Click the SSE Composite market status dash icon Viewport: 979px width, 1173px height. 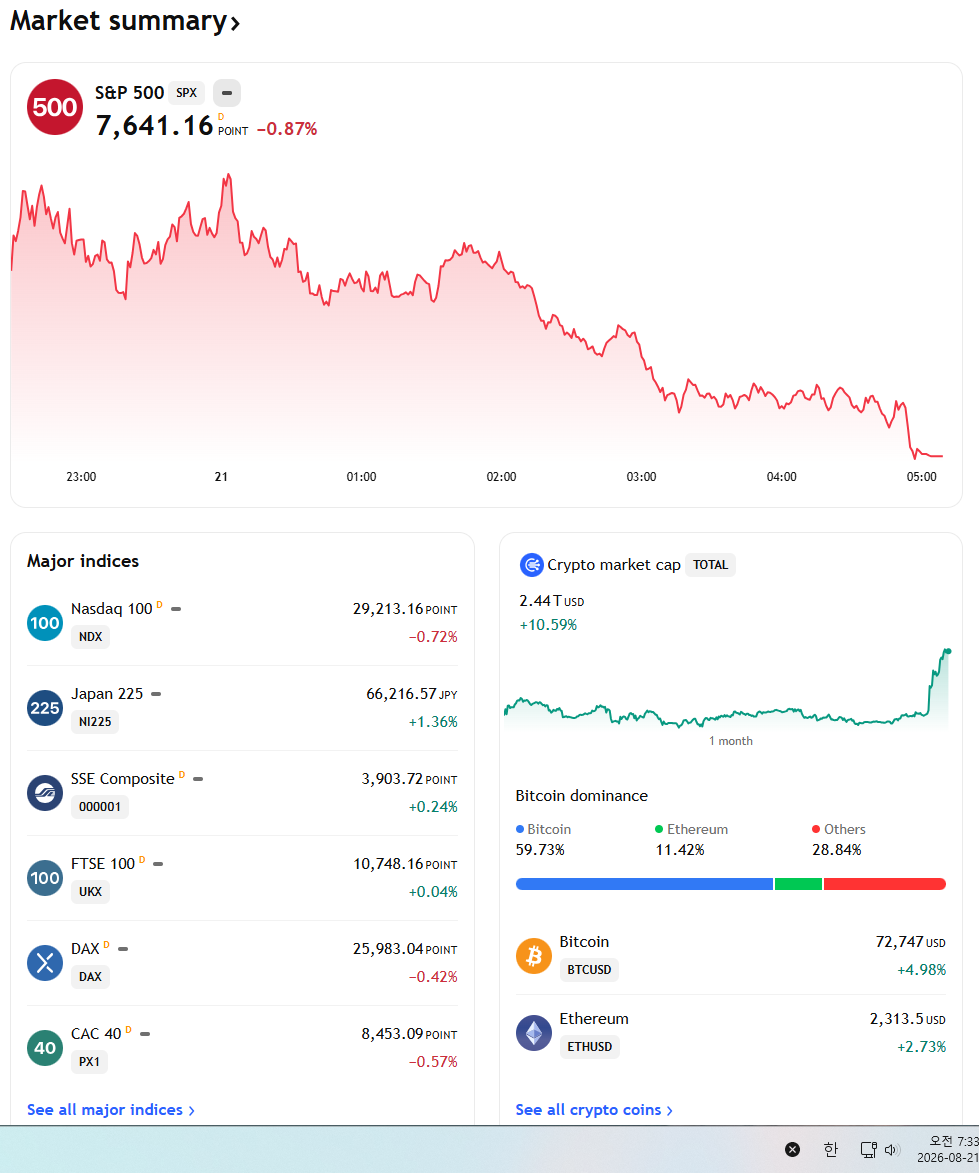pyautogui.click(x=198, y=779)
